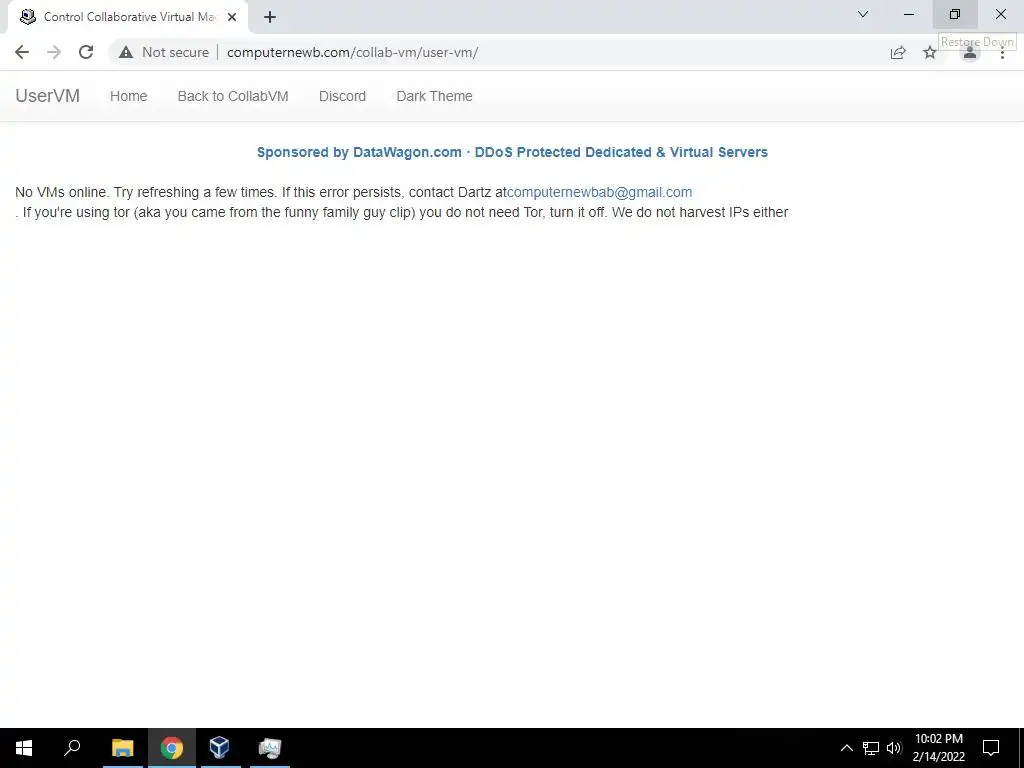1024x768 pixels.
Task: Open the volume tray icon
Action: point(894,748)
